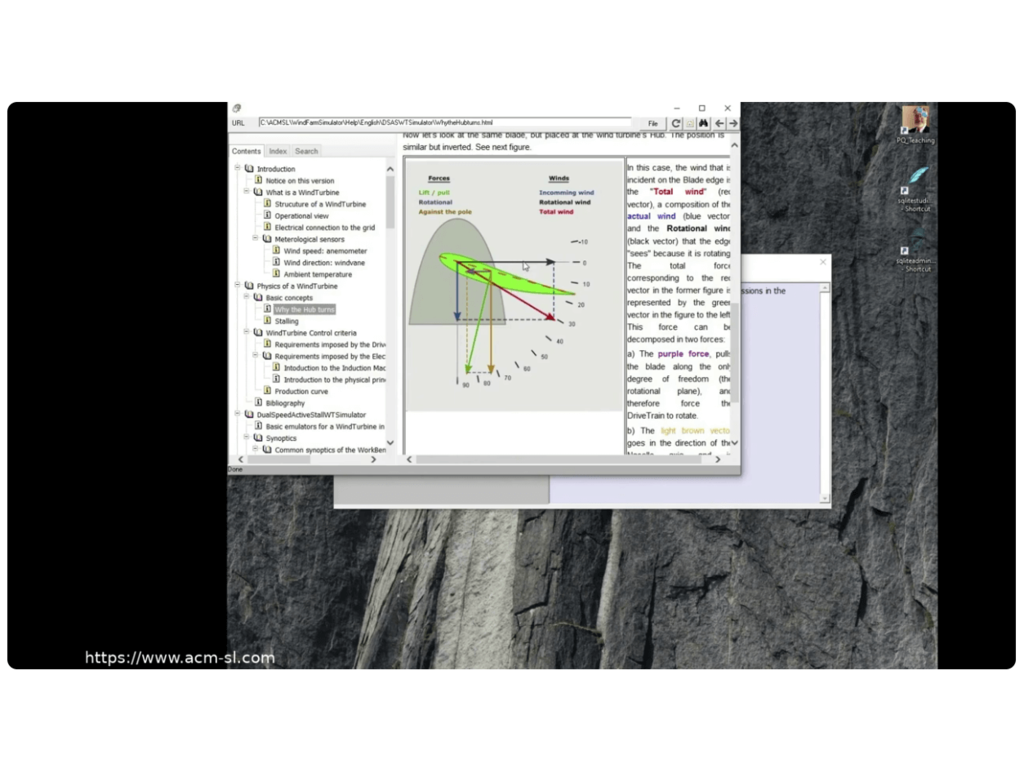1024x768 pixels.
Task: Open Ambient temperature topic
Action: (x=317, y=275)
